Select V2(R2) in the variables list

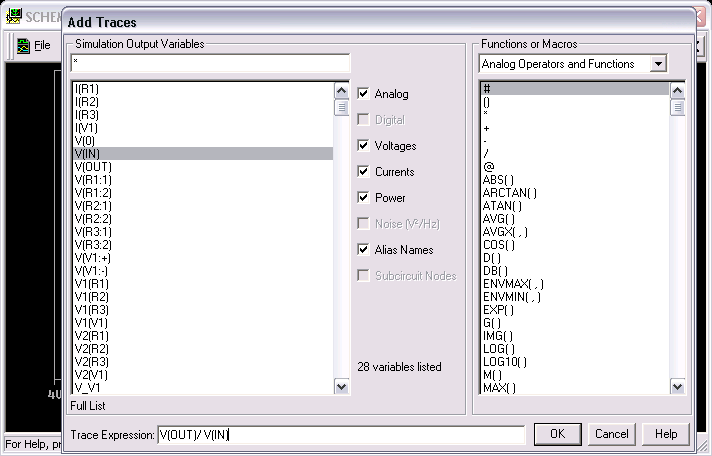(x=203, y=349)
